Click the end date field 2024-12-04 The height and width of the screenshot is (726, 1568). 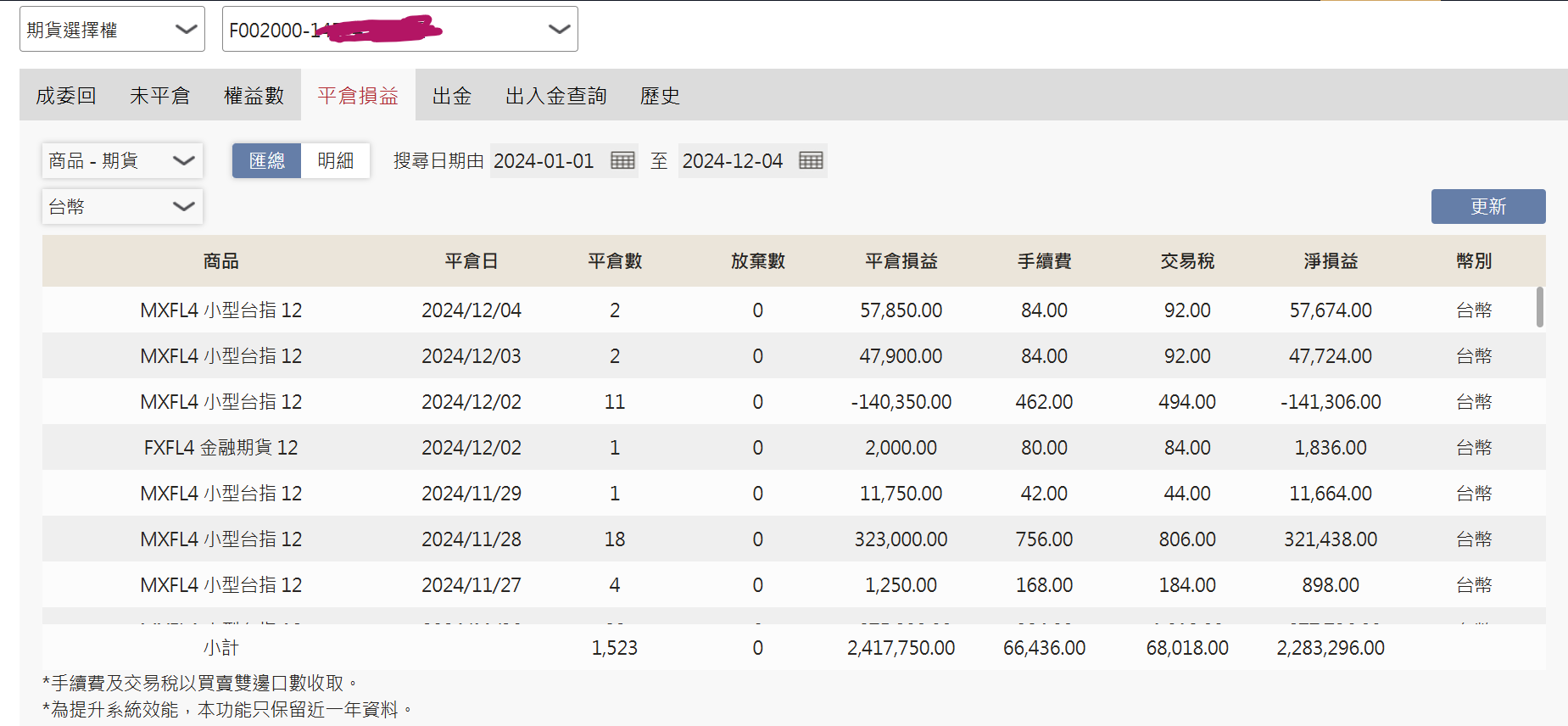click(x=733, y=160)
